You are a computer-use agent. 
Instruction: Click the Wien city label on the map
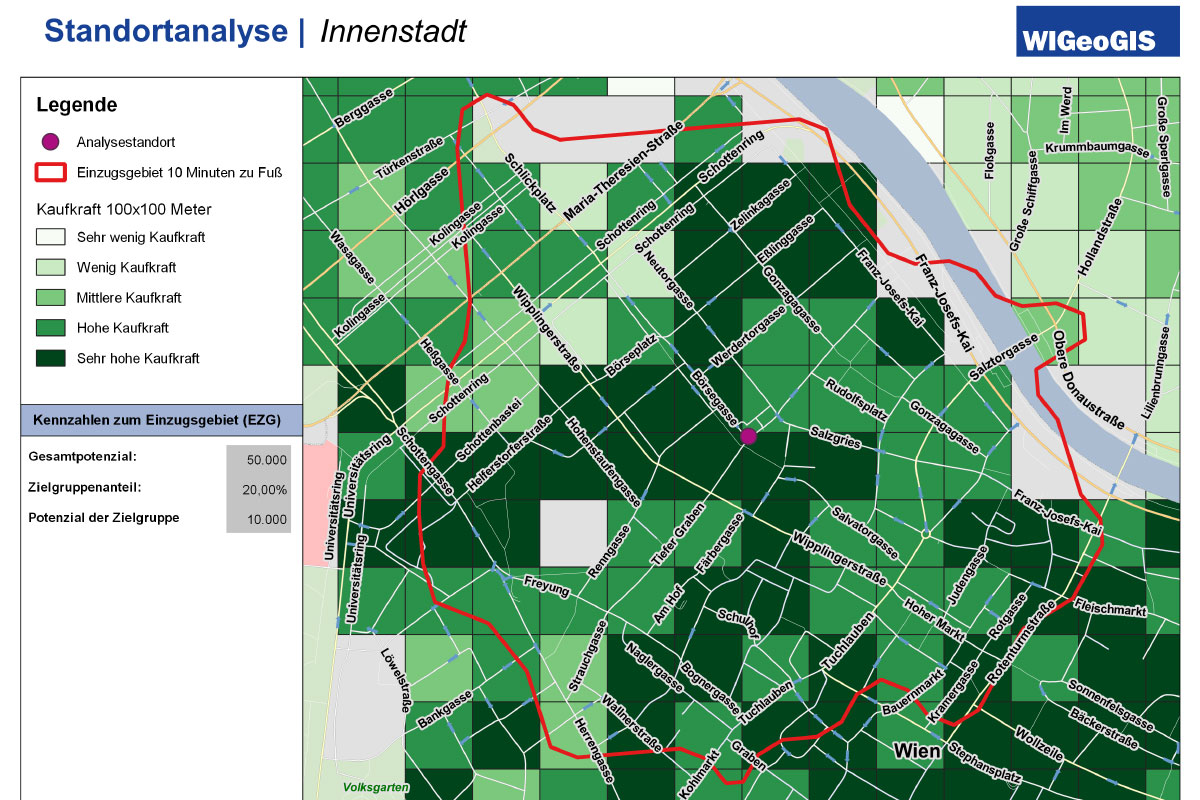pyautogui.click(x=917, y=750)
